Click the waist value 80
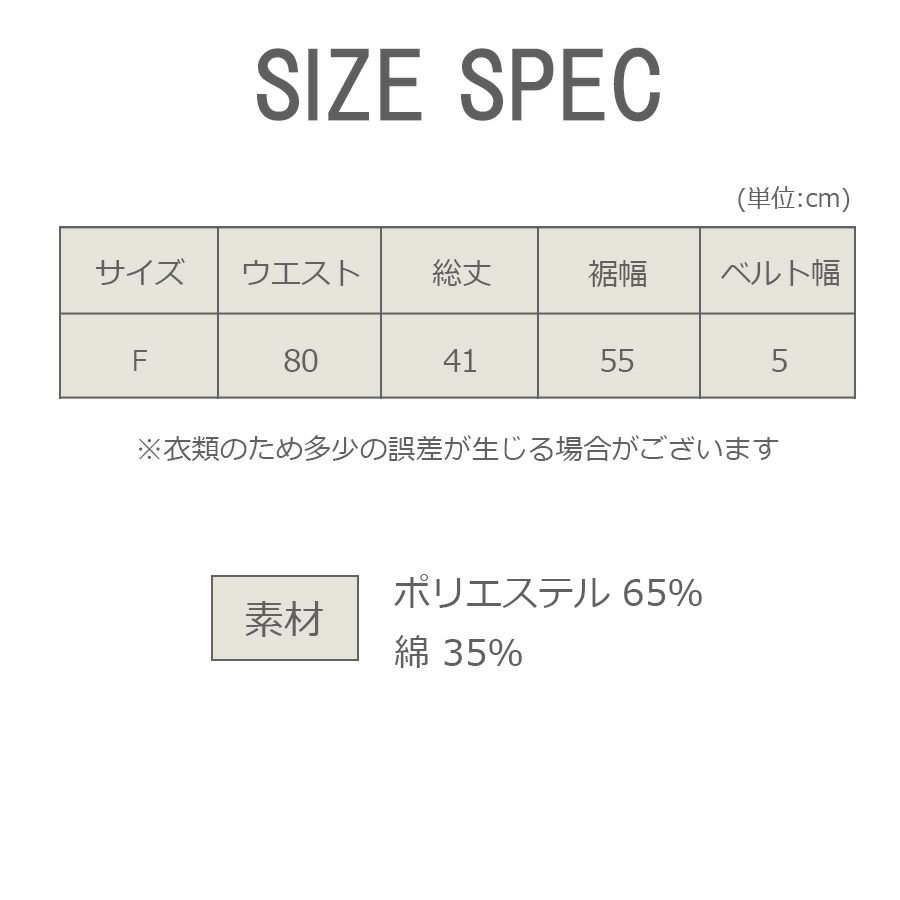 point(300,360)
